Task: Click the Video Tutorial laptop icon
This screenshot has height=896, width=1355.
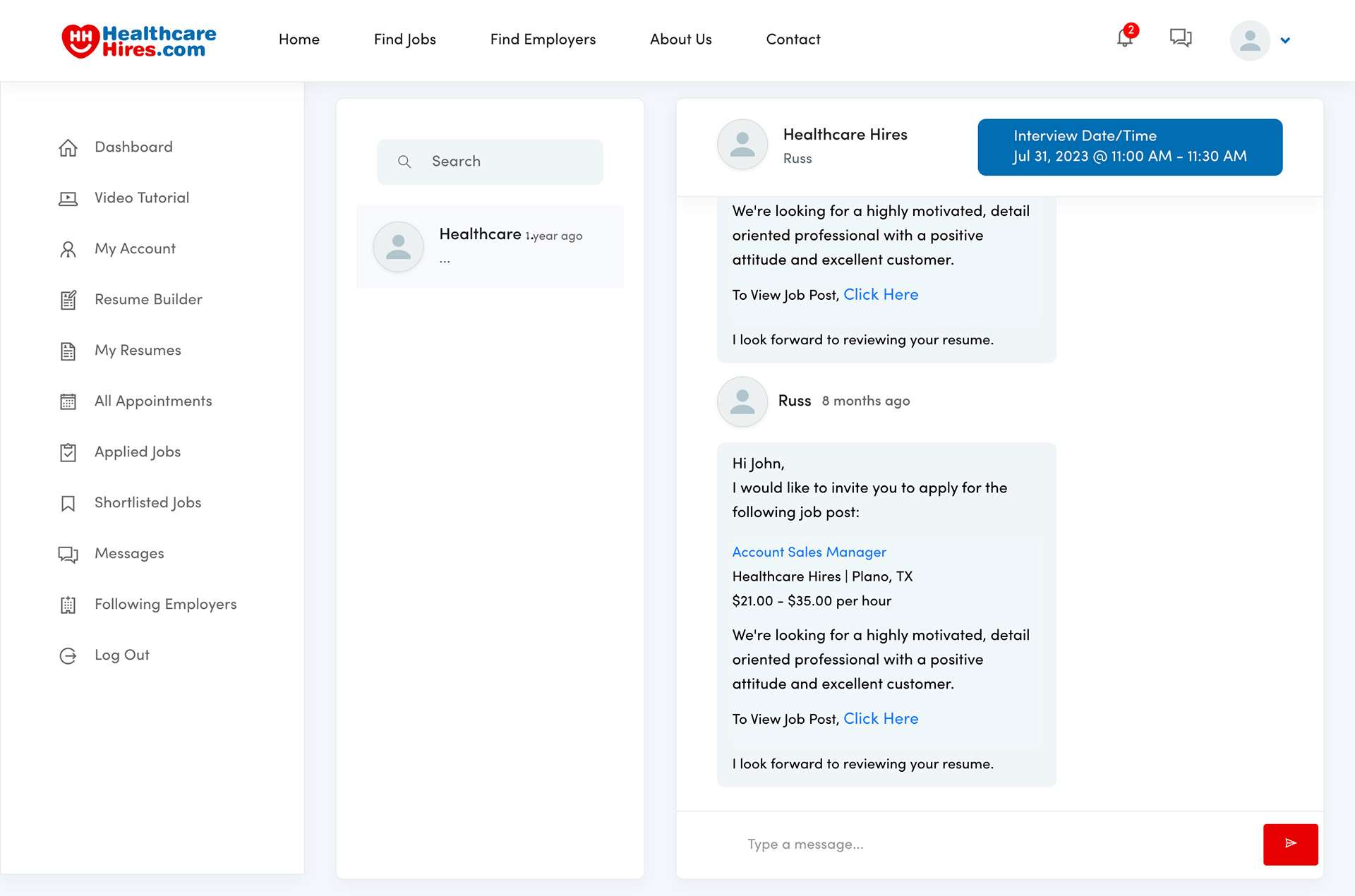Action: (x=68, y=198)
